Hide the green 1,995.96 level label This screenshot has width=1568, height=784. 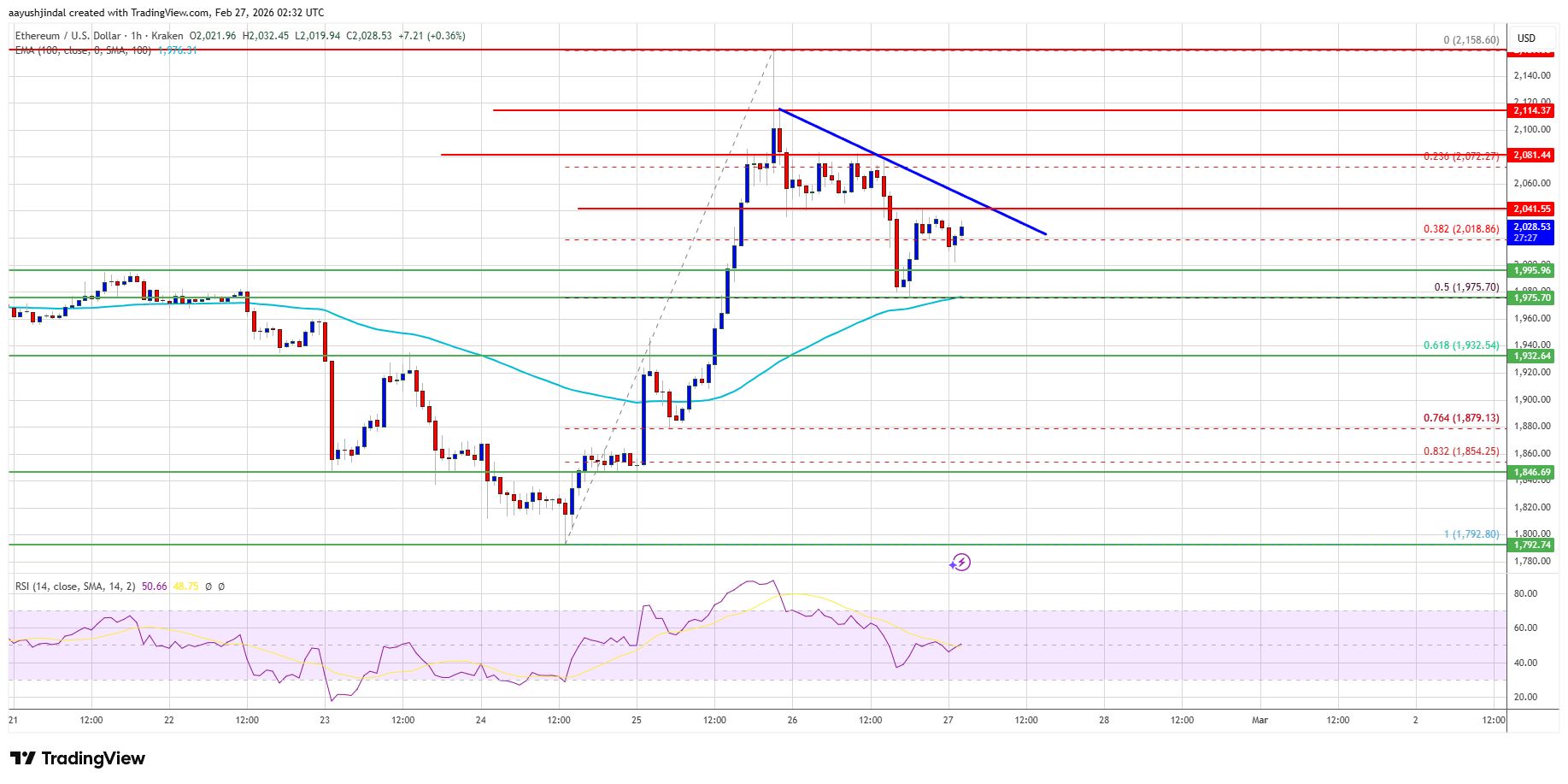pos(1530,270)
